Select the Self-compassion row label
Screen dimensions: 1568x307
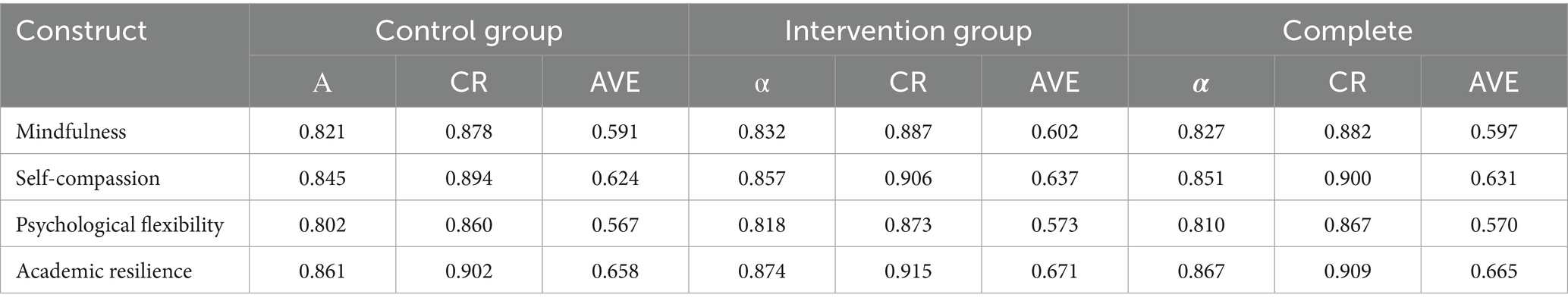(88, 179)
